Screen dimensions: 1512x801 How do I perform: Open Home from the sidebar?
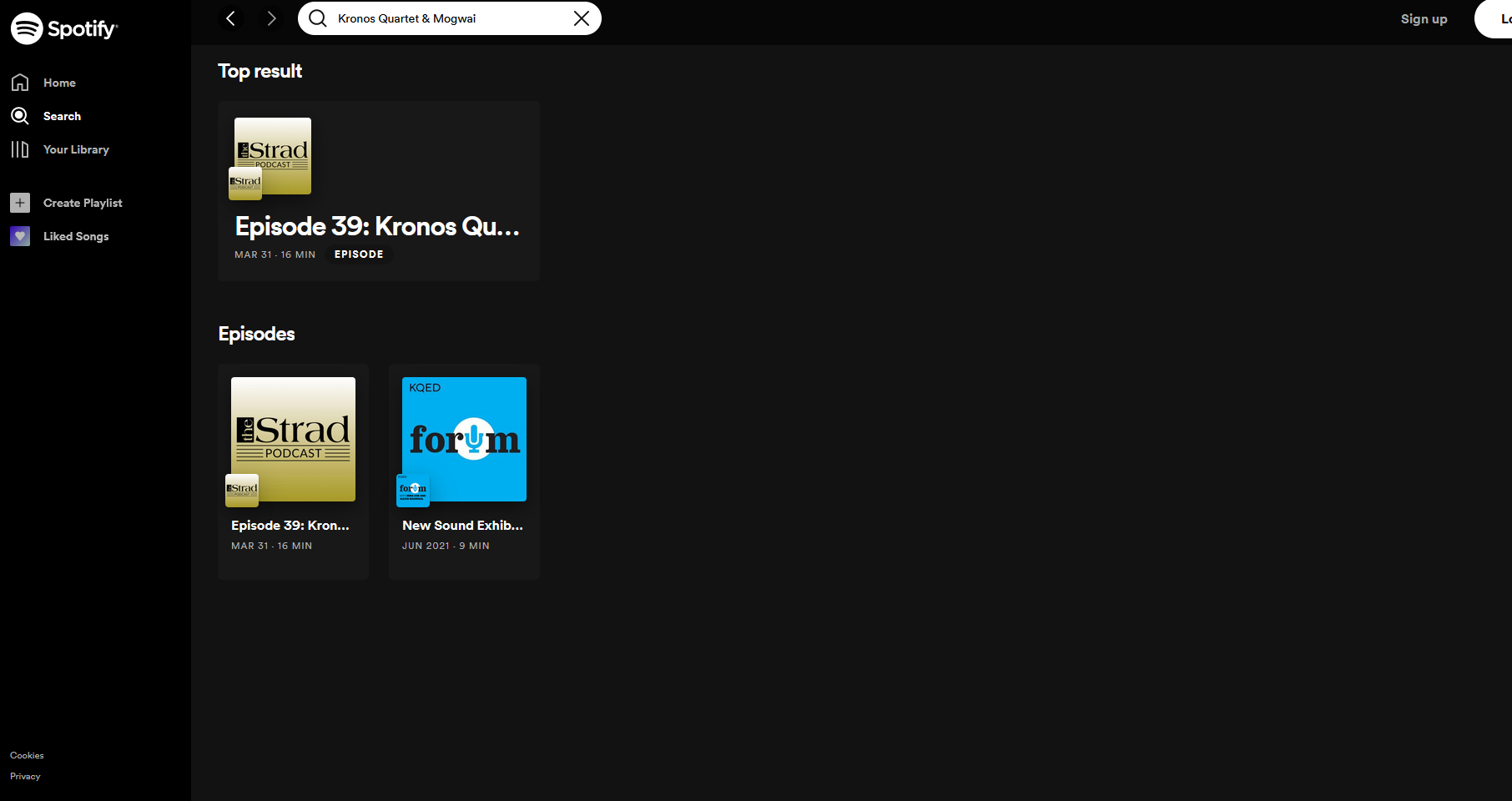59,83
